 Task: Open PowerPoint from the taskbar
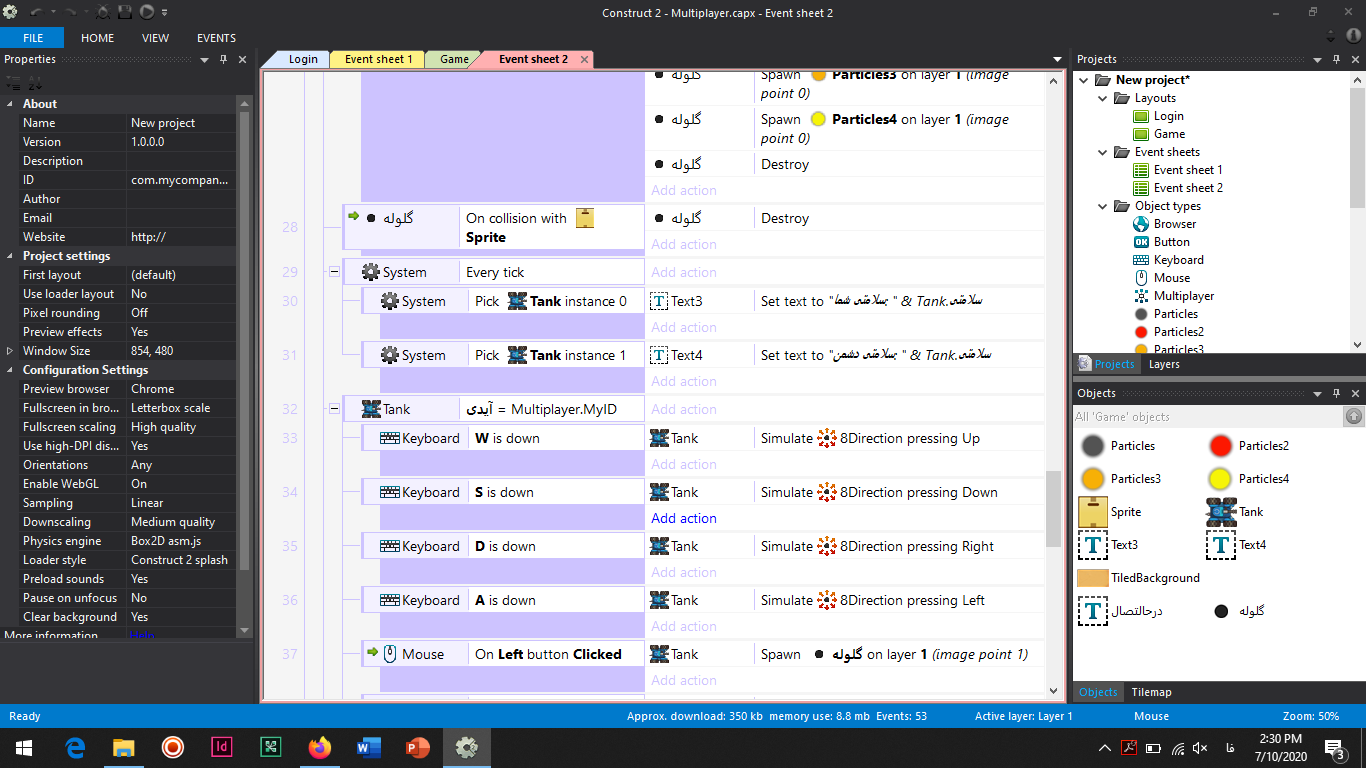click(x=417, y=747)
